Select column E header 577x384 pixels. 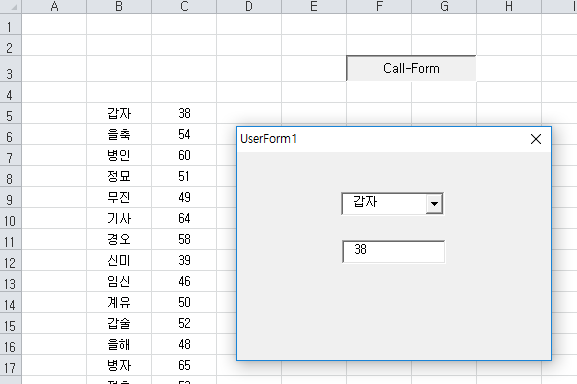[x=314, y=6]
